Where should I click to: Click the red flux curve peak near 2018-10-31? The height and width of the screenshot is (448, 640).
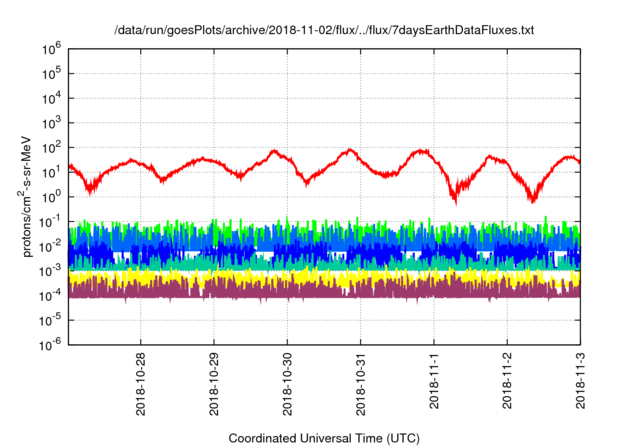pos(350,151)
